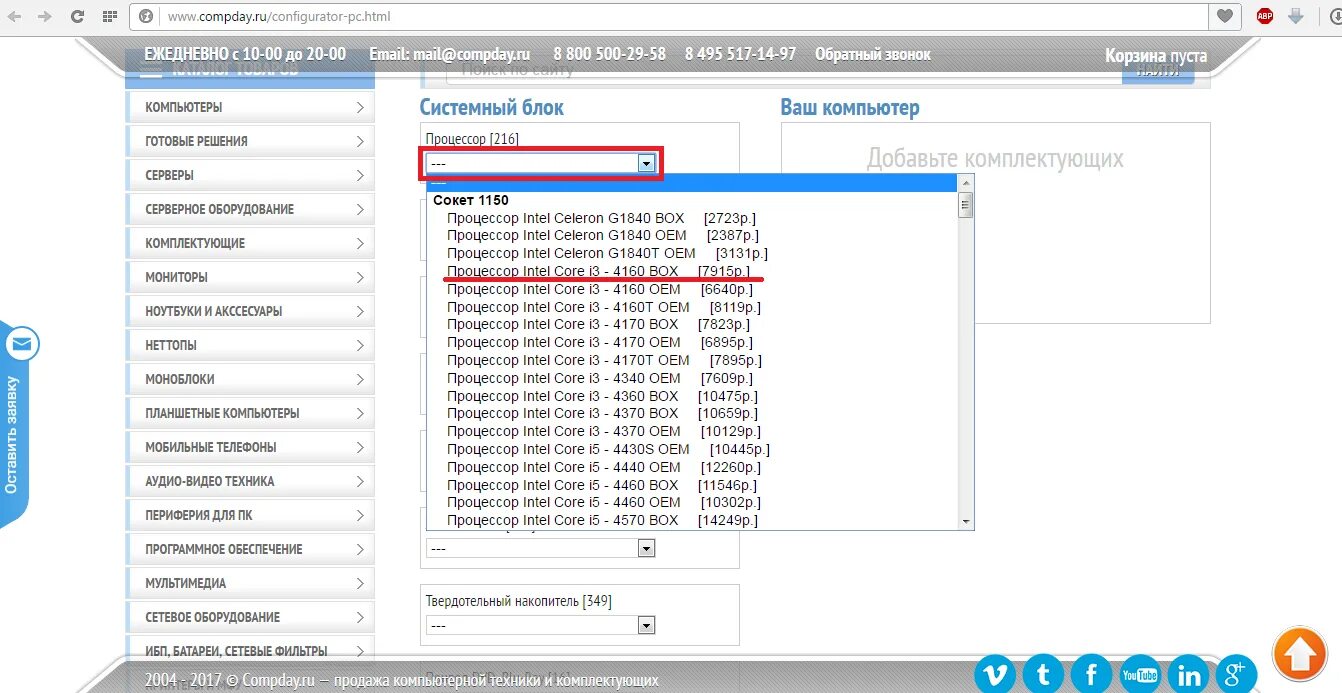
Task: Expand НЕТТОПЫ category chevron
Action: click(x=360, y=345)
